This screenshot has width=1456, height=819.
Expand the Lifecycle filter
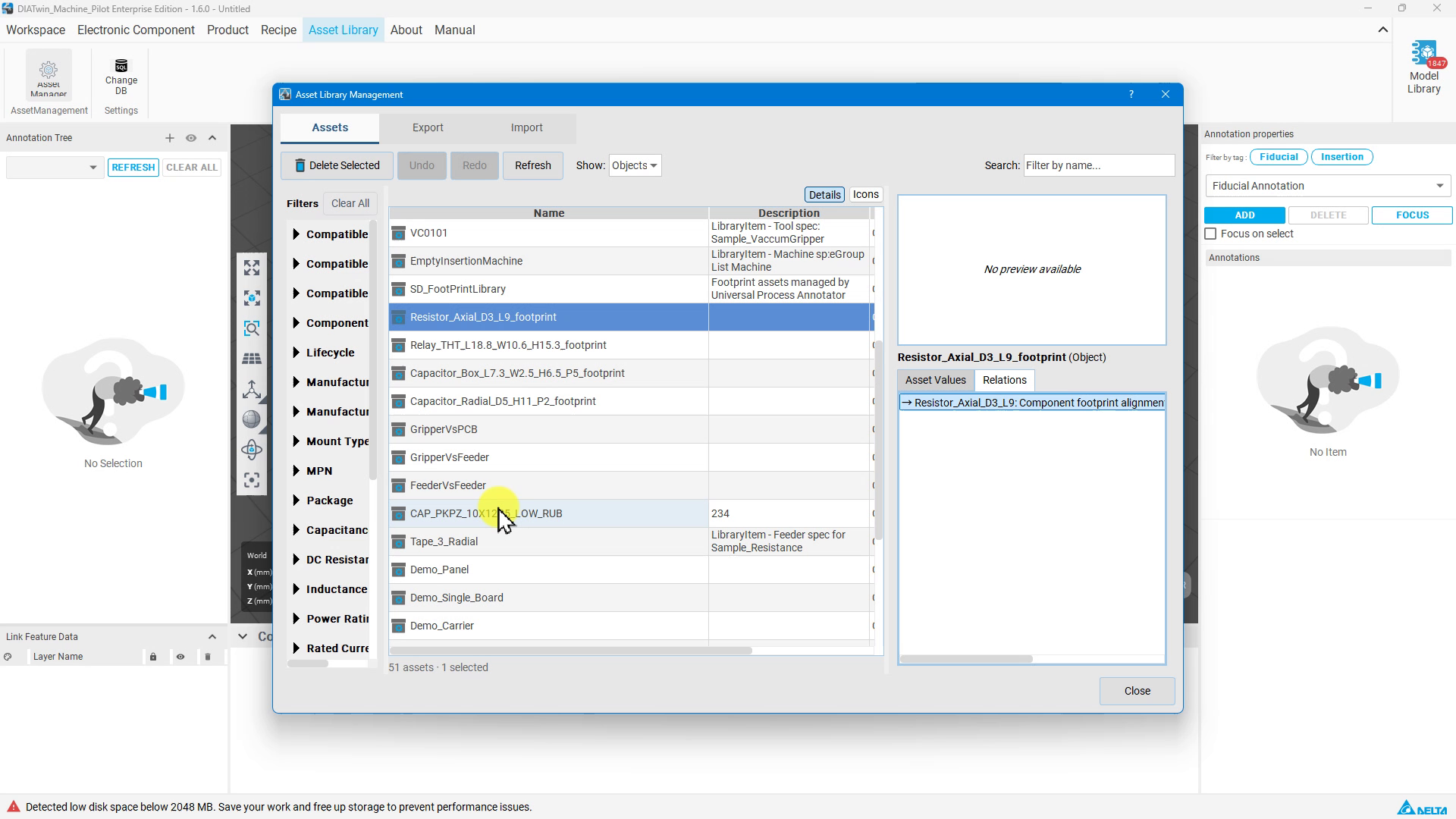click(296, 353)
